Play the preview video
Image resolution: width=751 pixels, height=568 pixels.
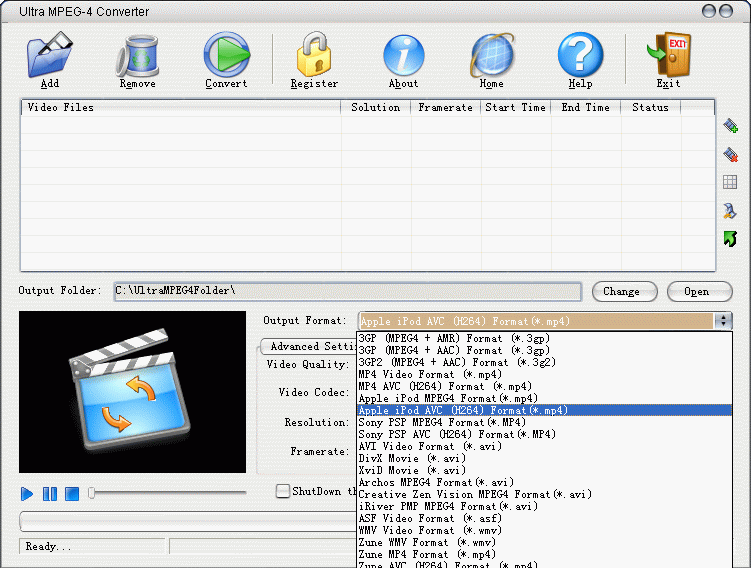coord(27,494)
